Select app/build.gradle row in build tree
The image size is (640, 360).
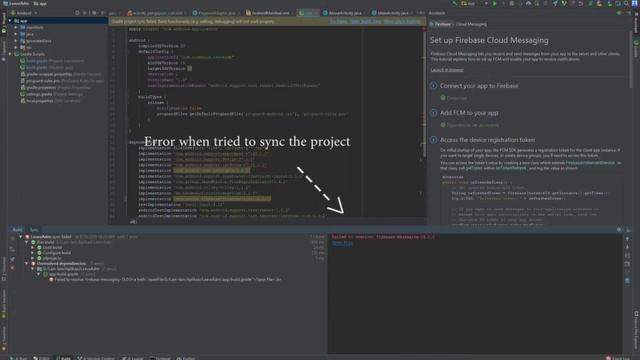[69, 274]
